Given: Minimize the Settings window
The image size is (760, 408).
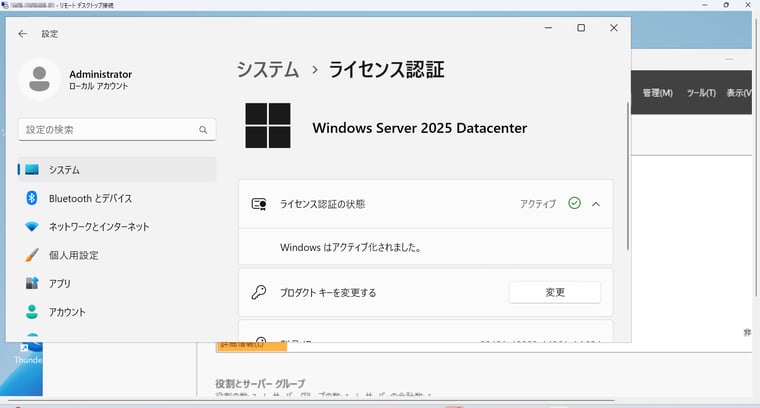Looking at the screenshot, I should tap(548, 28).
